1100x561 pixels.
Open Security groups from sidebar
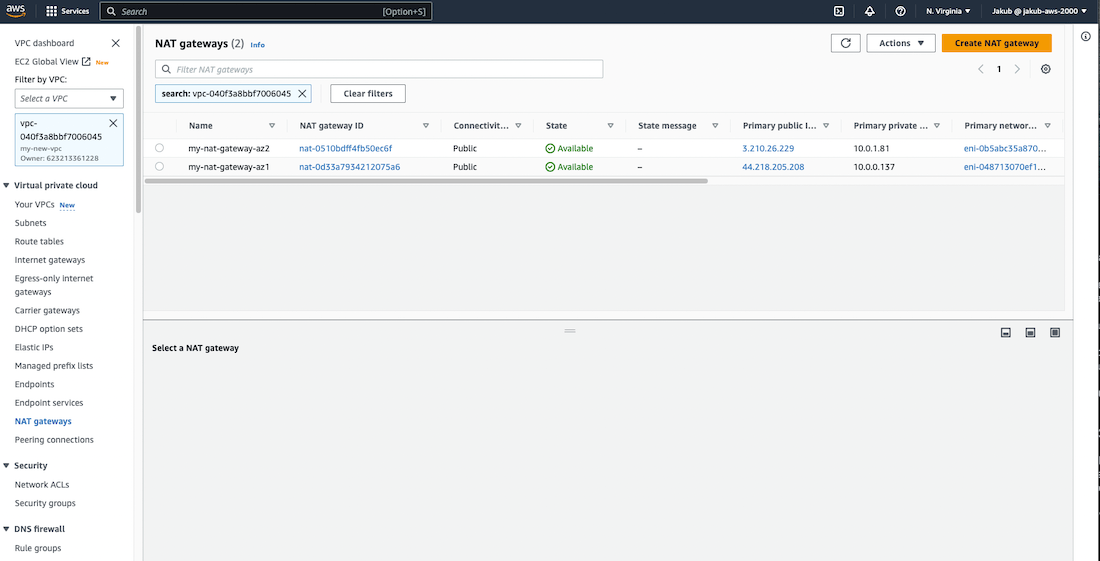pyautogui.click(x=45, y=503)
